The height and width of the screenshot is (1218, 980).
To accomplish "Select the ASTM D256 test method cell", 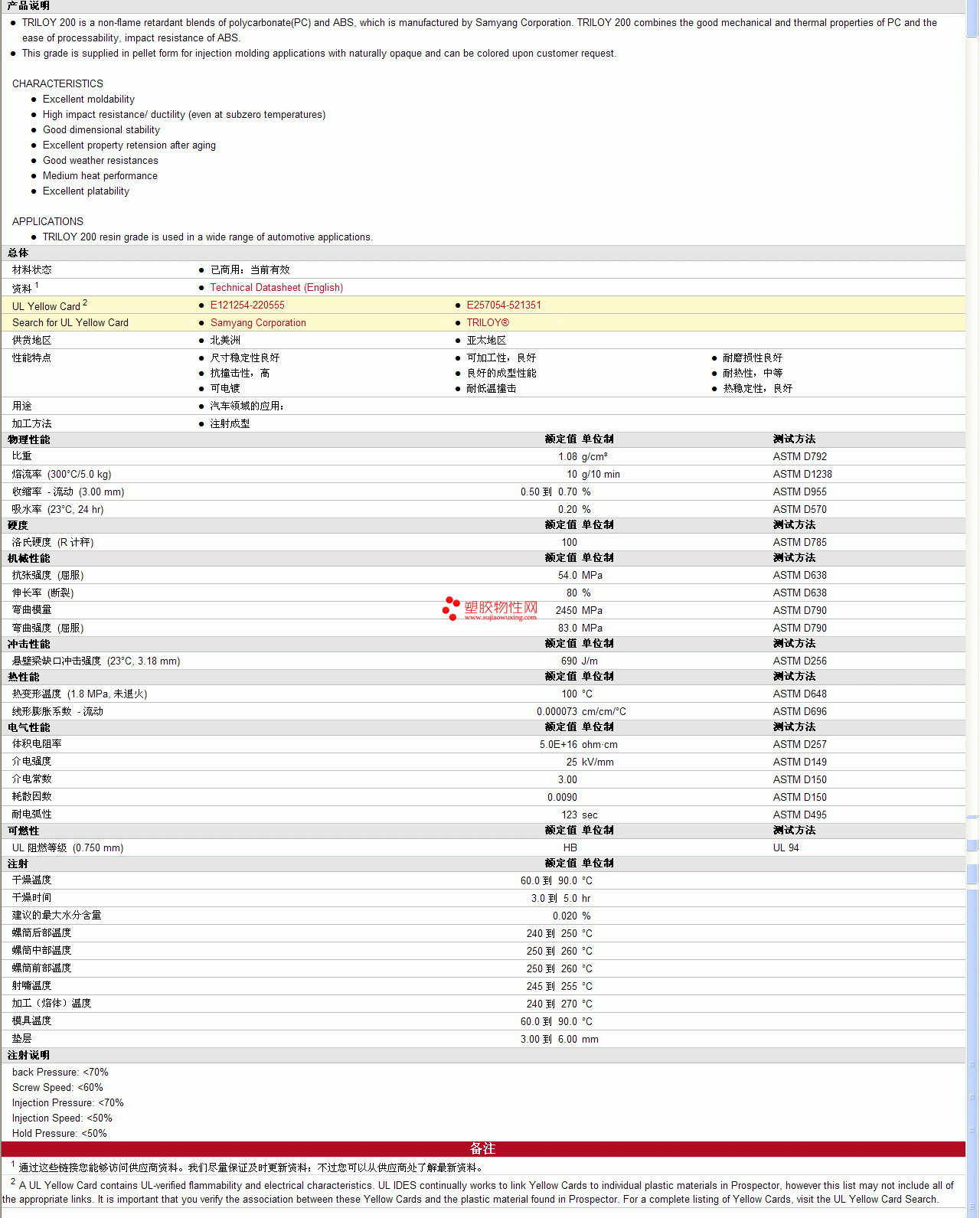I will pyautogui.click(x=799, y=661).
